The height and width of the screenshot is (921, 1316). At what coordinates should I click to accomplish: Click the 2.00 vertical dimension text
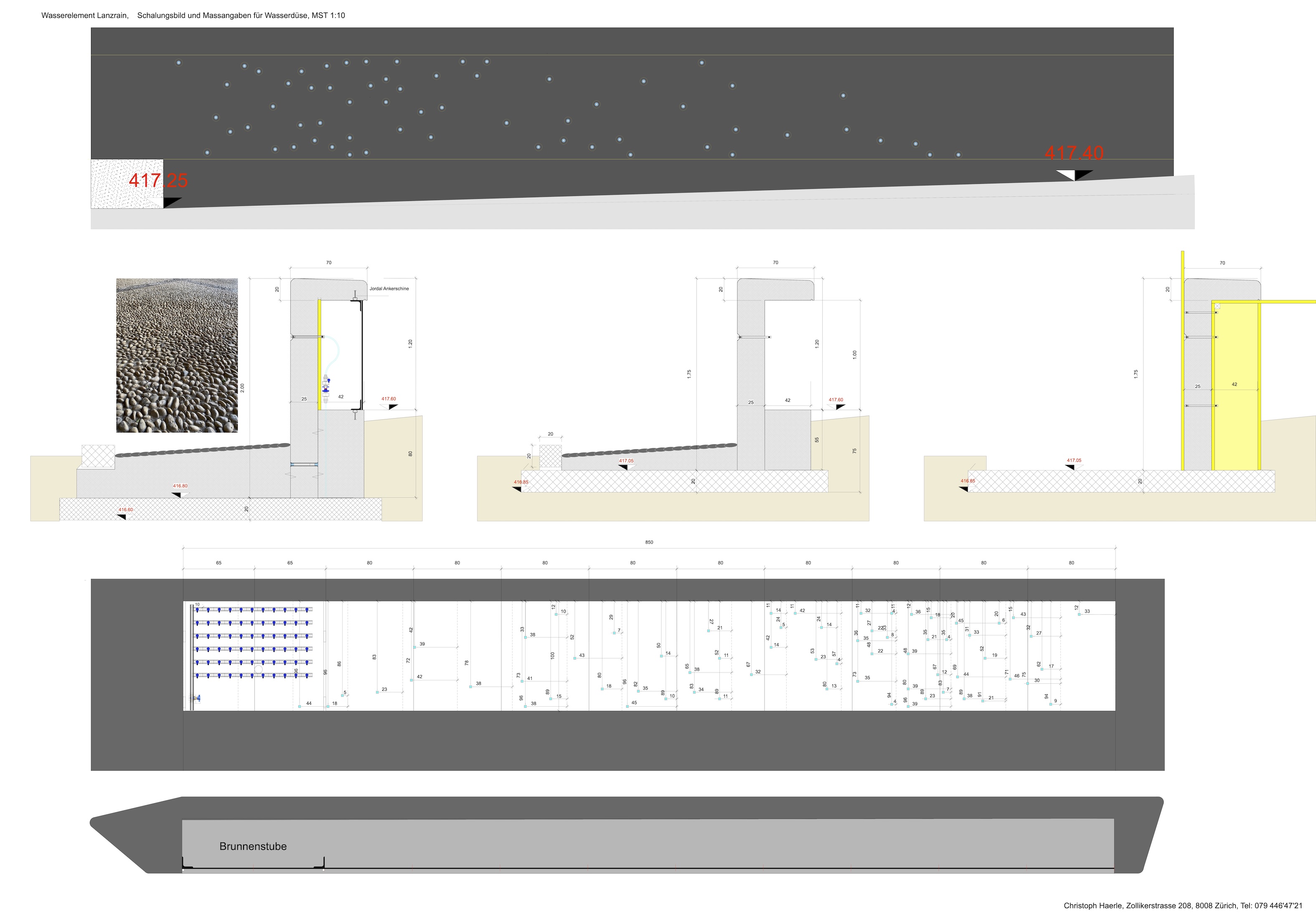(242, 388)
